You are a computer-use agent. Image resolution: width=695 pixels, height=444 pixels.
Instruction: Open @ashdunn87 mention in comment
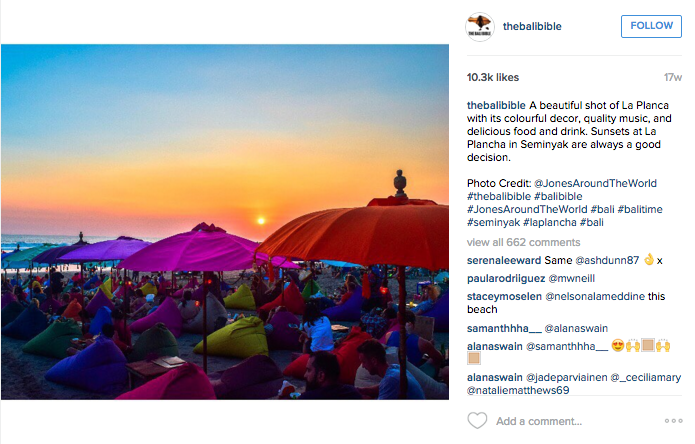[x=607, y=261]
